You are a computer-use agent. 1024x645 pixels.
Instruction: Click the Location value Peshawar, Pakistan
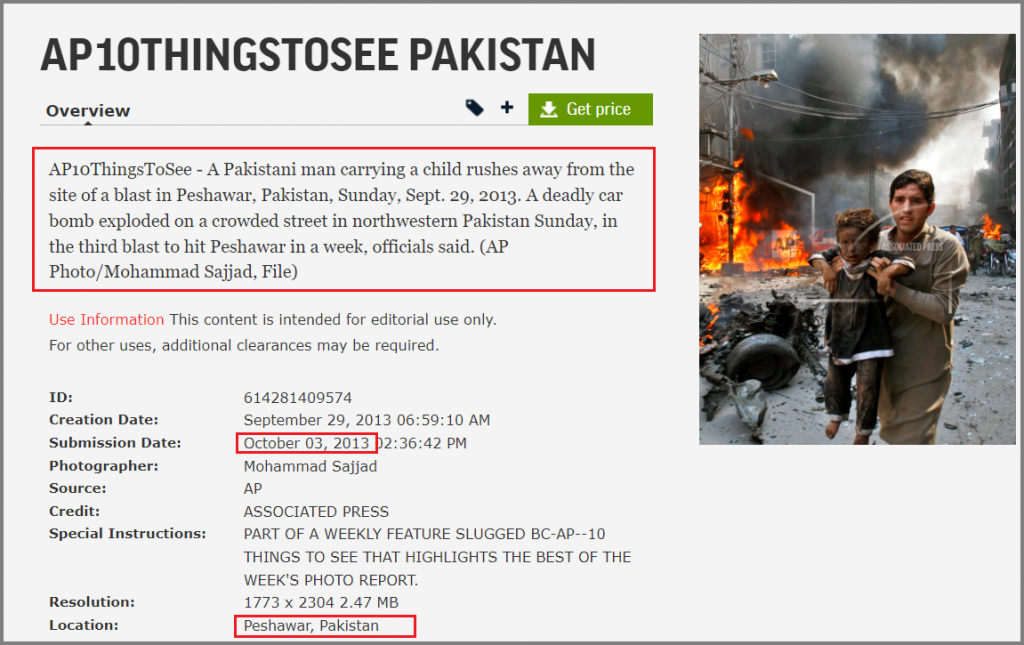coord(311,625)
